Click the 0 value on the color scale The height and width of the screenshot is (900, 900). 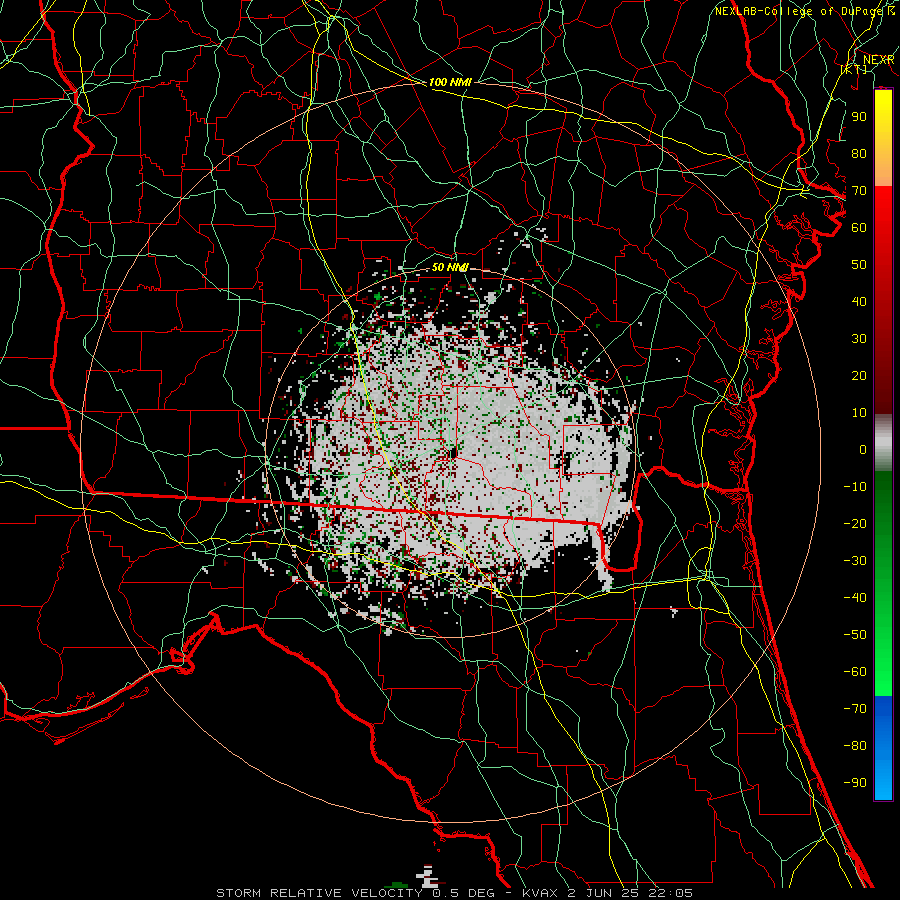(x=863, y=449)
